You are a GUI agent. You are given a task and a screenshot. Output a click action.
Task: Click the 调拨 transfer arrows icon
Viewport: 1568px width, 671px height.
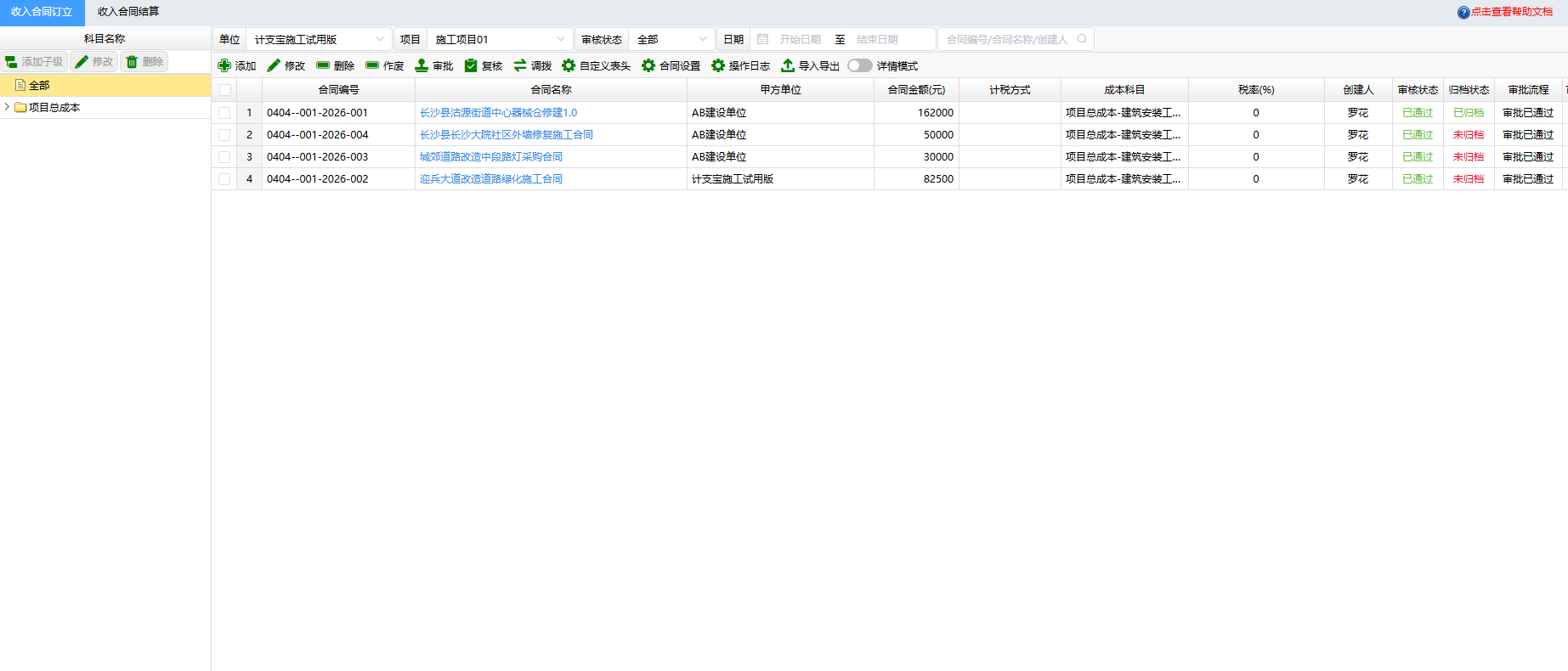pos(520,65)
